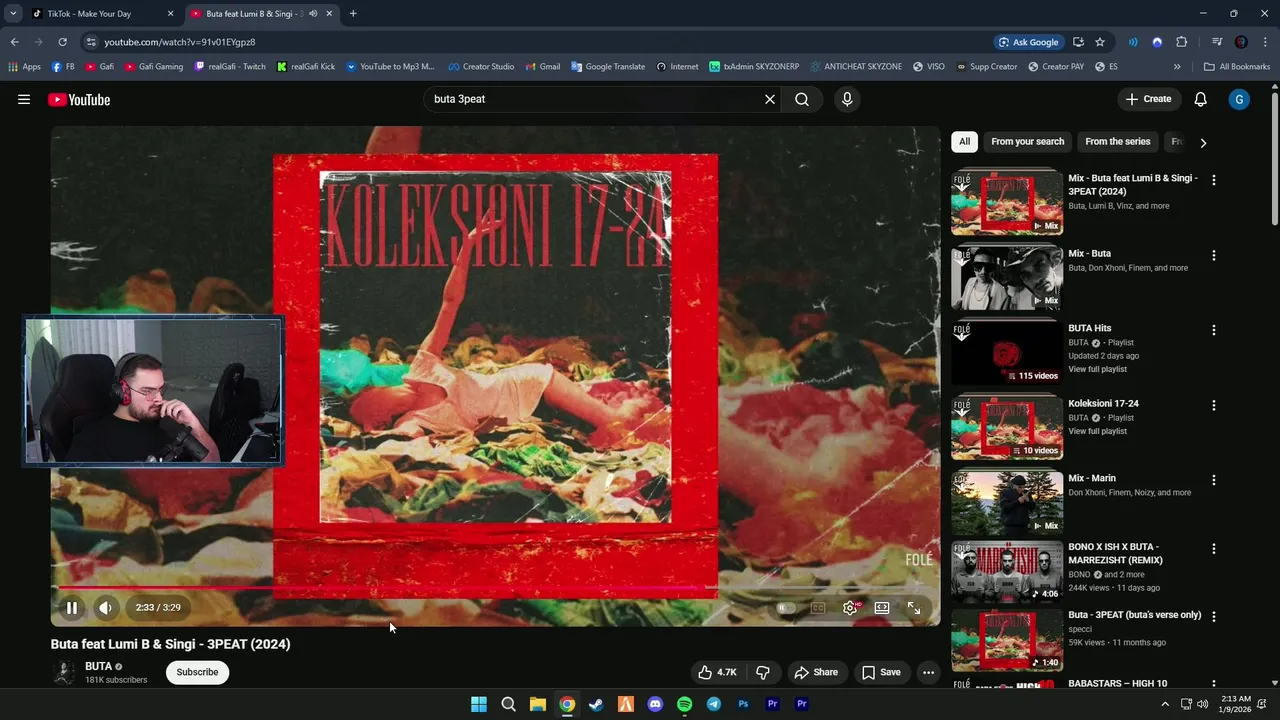Open options for Mix - Marin
The image size is (1280, 720).
click(1214, 480)
